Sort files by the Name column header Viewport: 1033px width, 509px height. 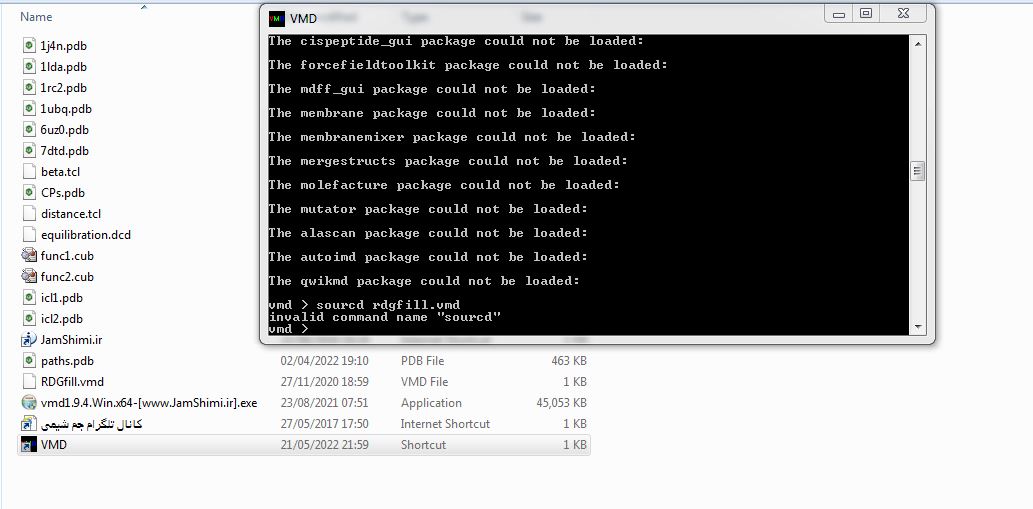tap(36, 17)
